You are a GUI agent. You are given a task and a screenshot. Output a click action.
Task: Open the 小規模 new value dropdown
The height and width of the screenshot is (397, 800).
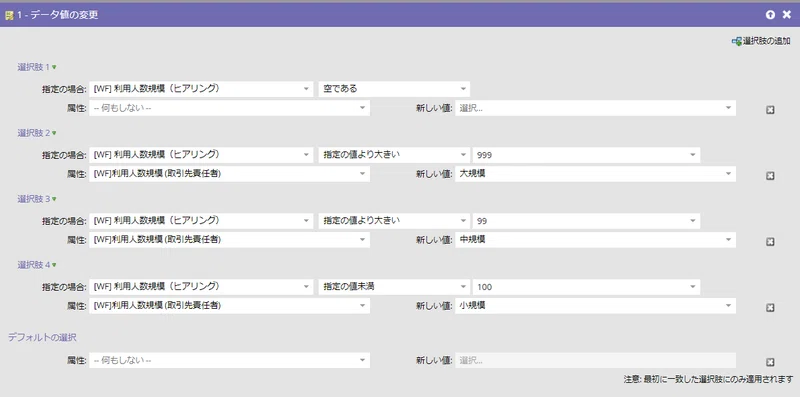pos(595,306)
